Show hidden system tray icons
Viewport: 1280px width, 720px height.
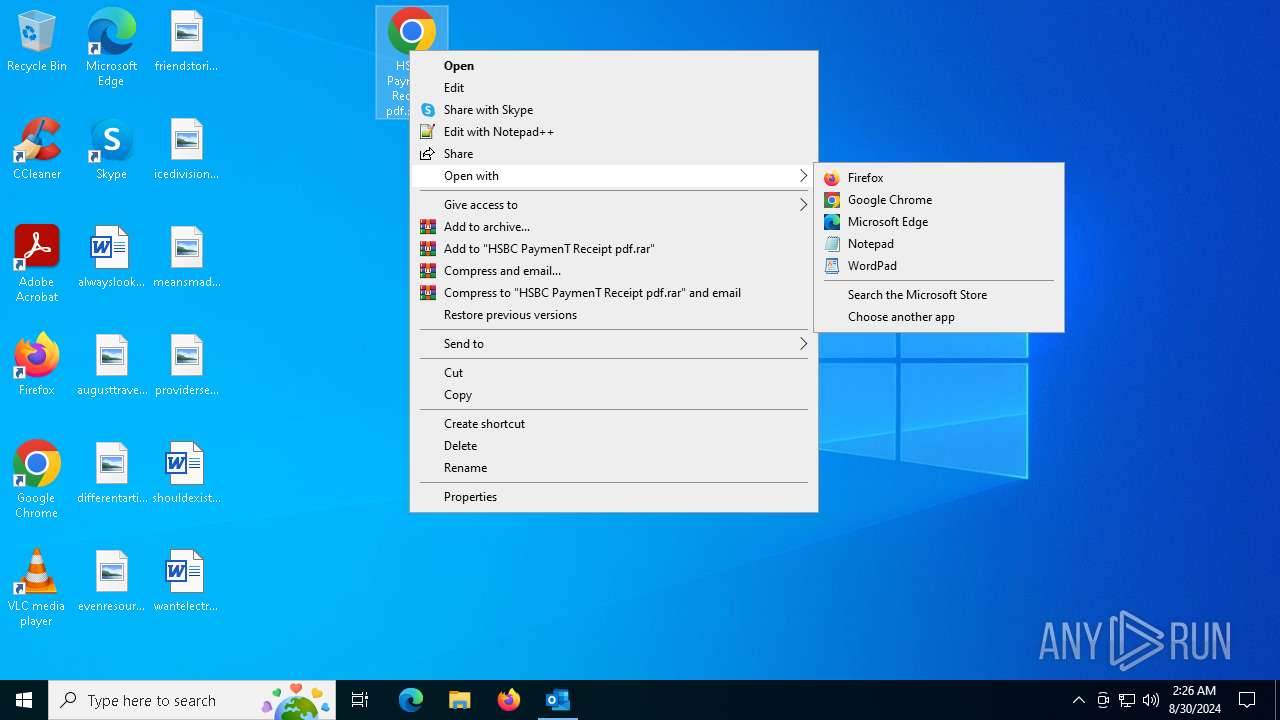coord(1078,700)
